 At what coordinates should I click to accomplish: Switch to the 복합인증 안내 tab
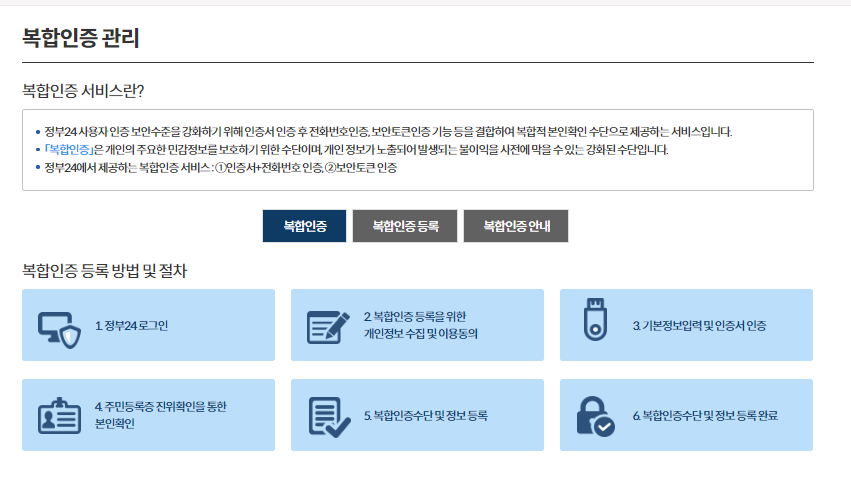point(516,226)
